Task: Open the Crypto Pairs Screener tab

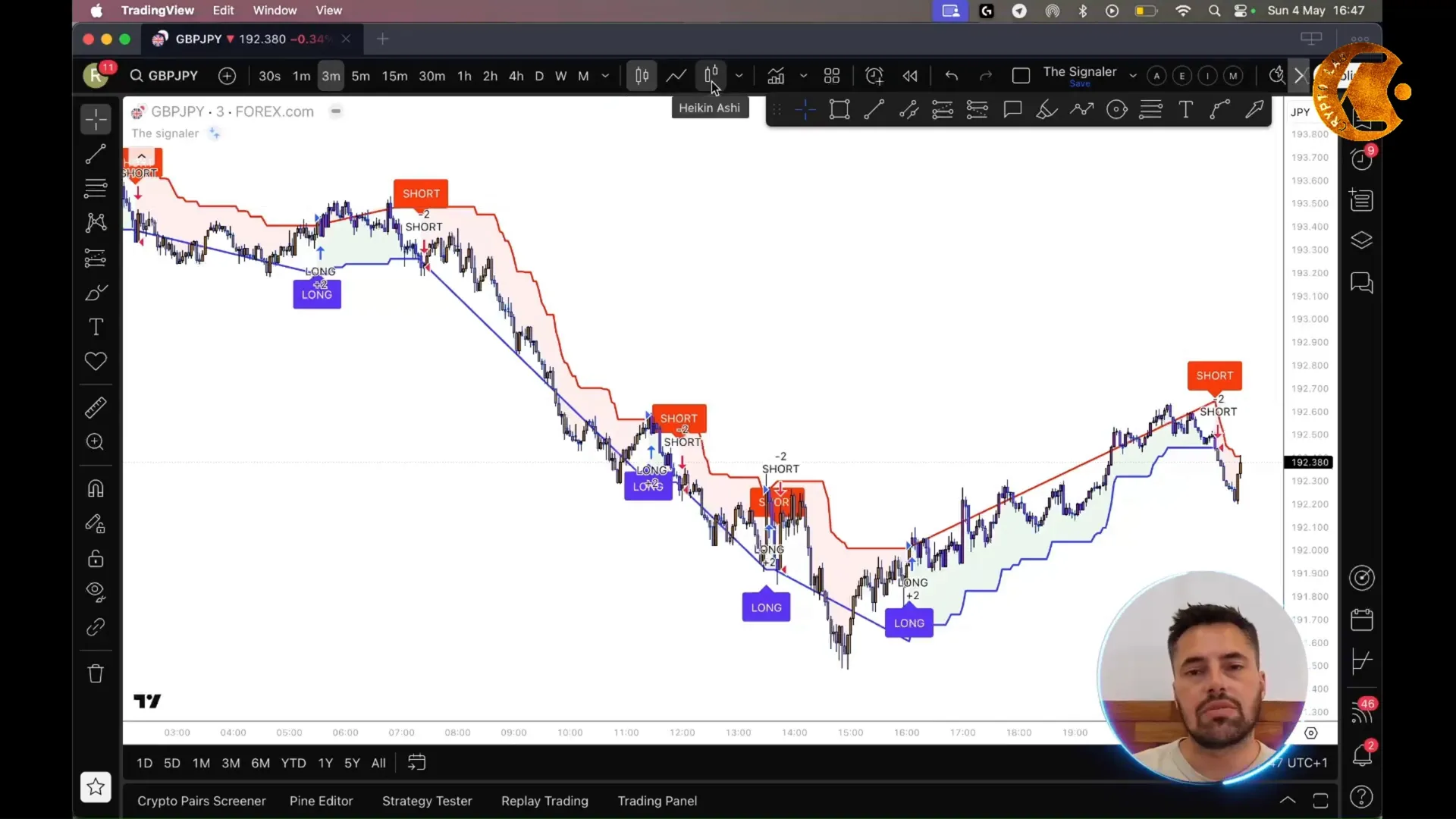Action: (202, 801)
